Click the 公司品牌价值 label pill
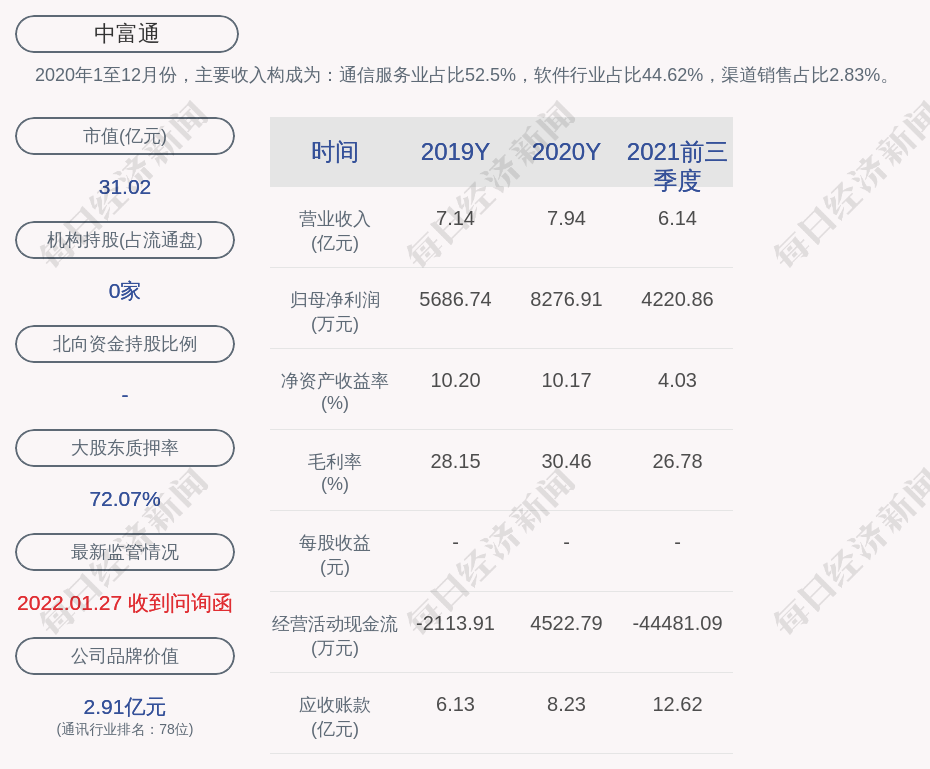The height and width of the screenshot is (769, 930). [125, 656]
